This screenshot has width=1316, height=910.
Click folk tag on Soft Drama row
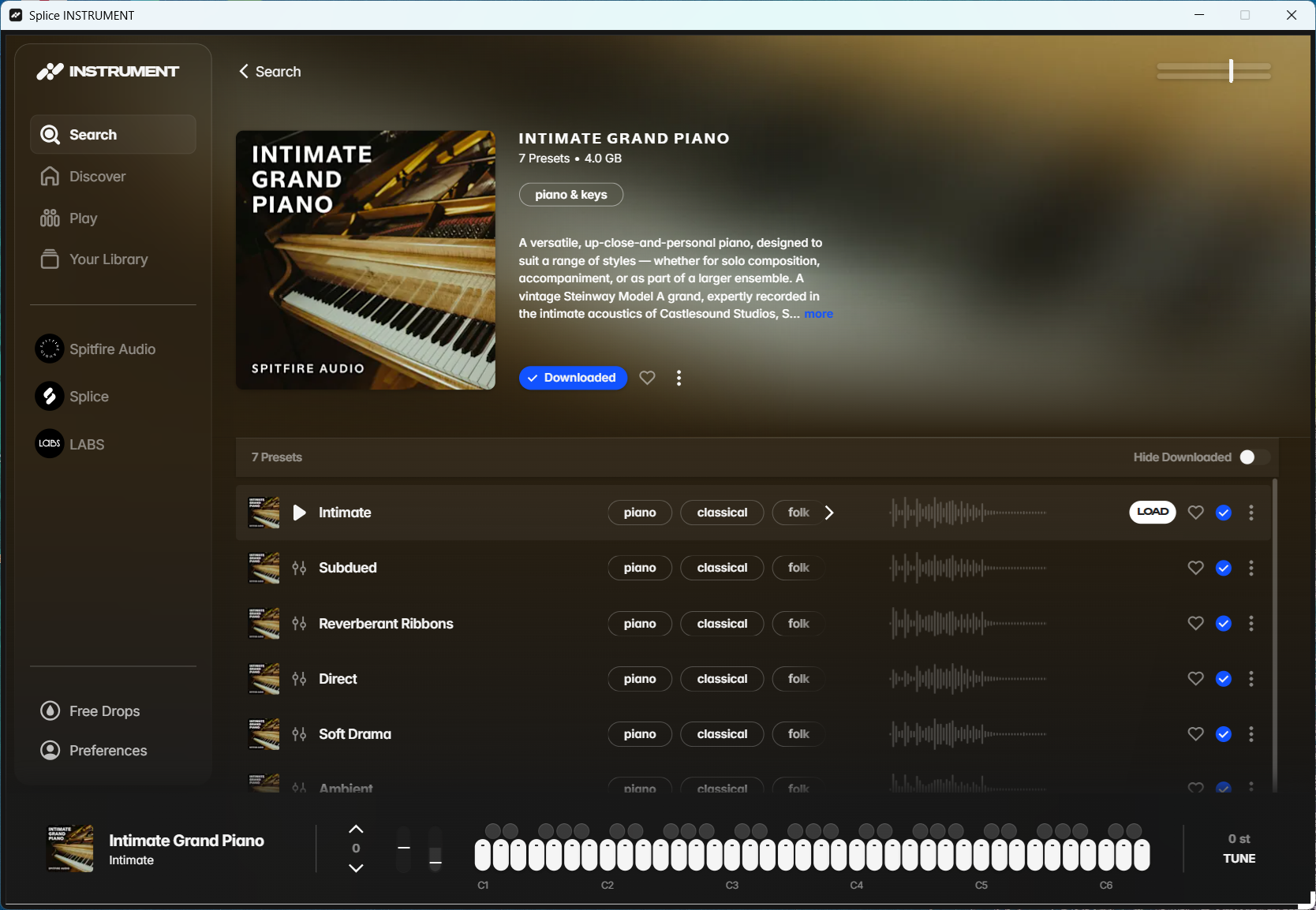(x=798, y=734)
